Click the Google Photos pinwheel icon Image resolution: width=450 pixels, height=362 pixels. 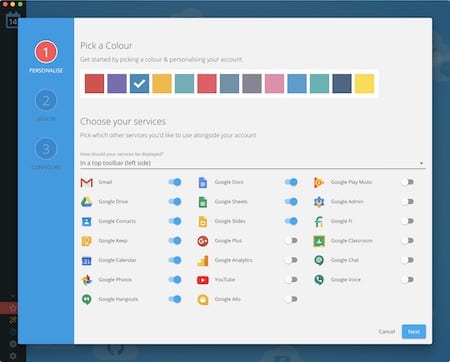click(87, 280)
